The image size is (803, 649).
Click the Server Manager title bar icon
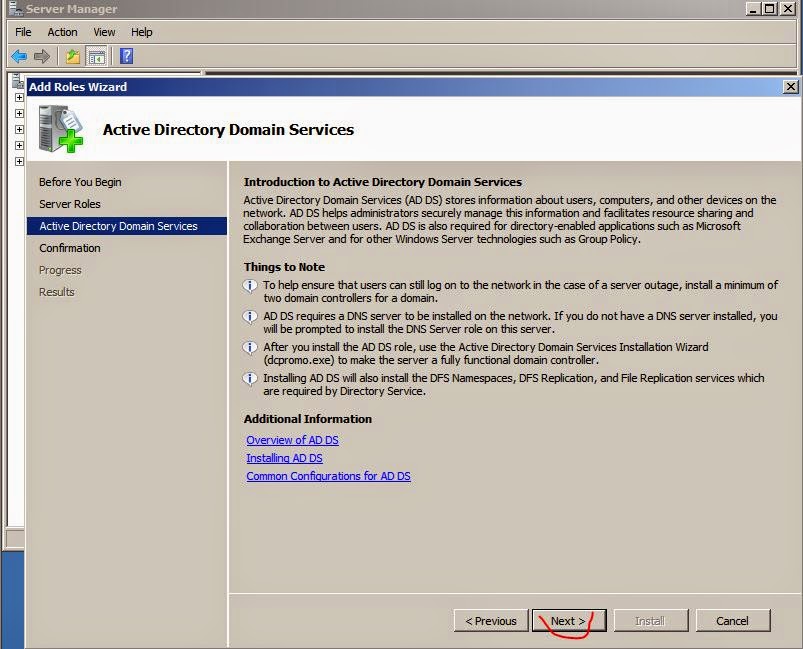coord(15,8)
